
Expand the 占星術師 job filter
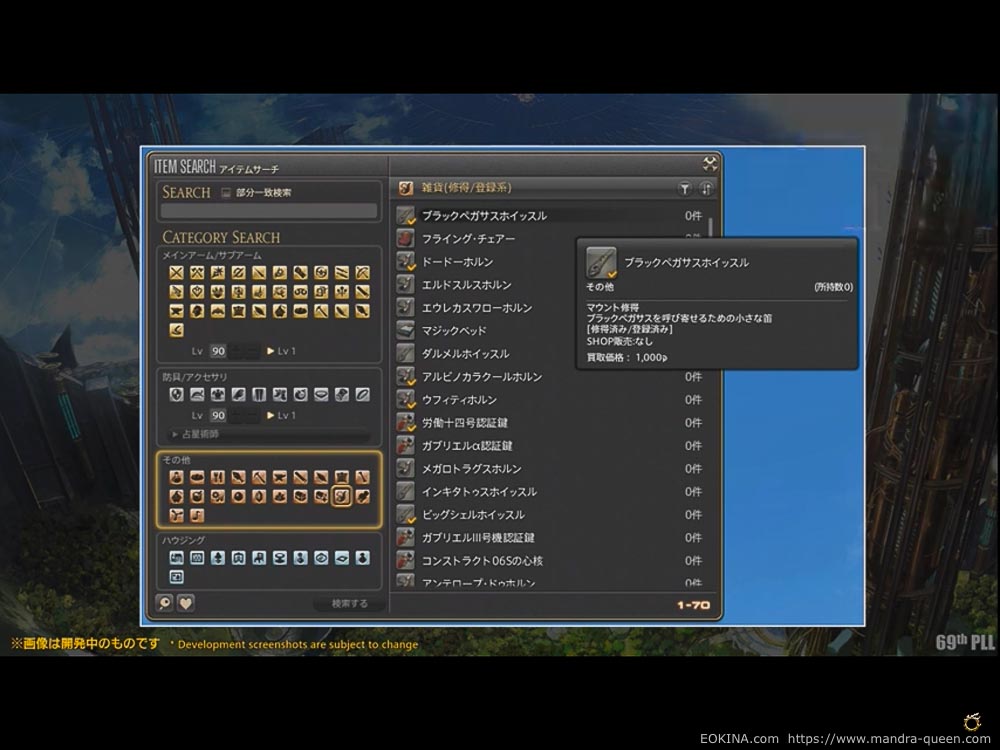[x=268, y=434]
